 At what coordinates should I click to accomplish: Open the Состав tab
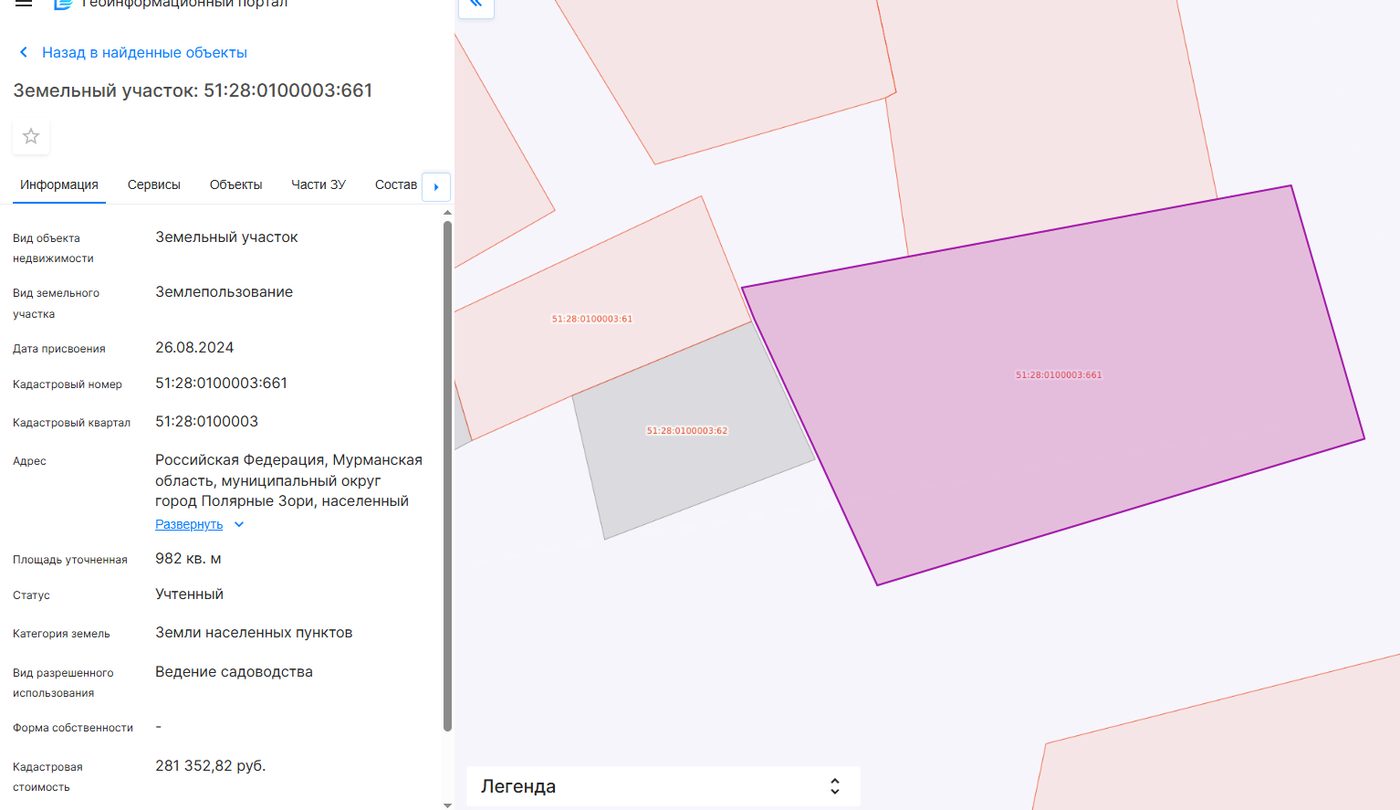click(x=396, y=185)
